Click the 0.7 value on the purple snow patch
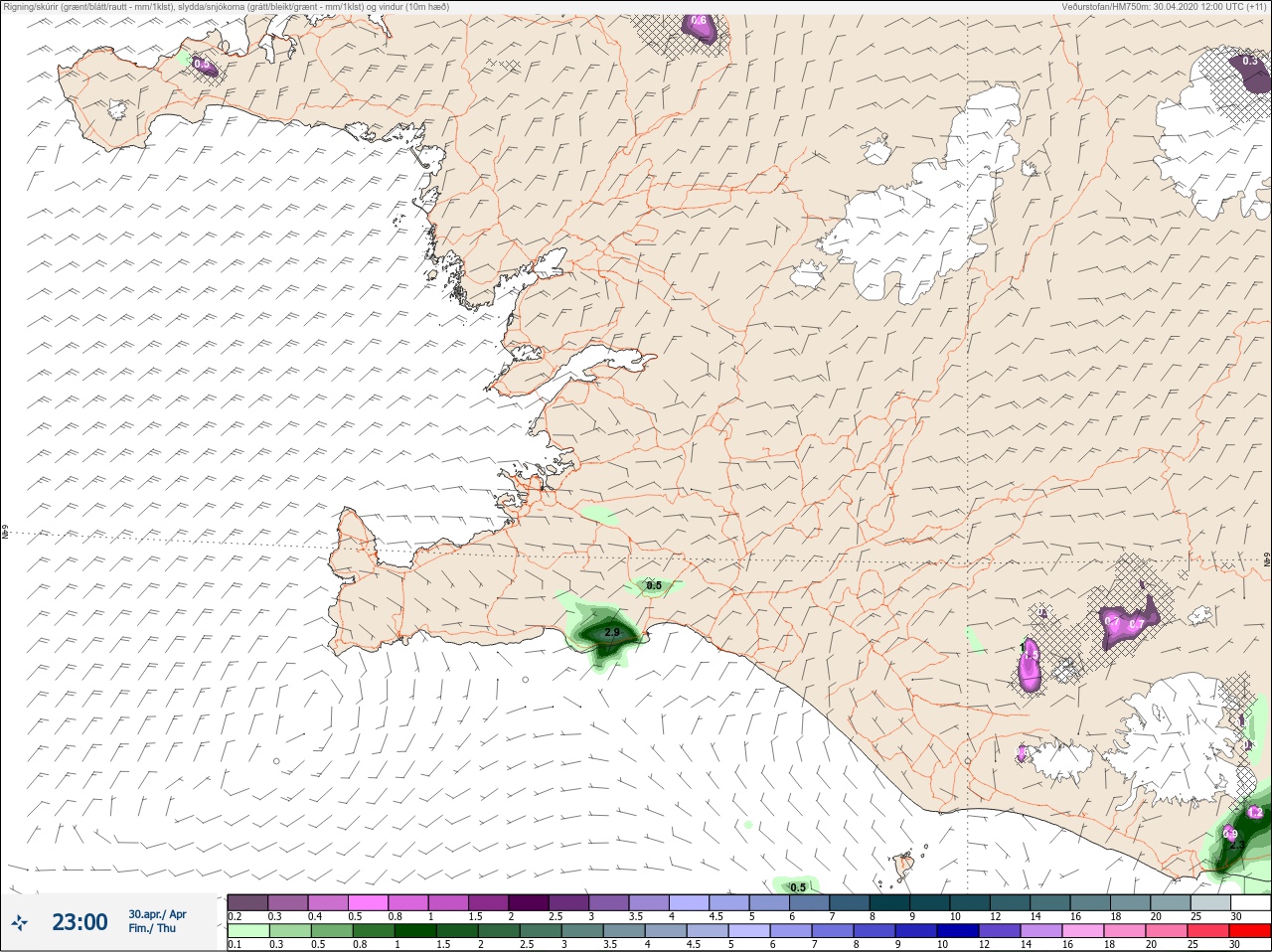Screen dimensions: 1272x952 tap(1137, 624)
